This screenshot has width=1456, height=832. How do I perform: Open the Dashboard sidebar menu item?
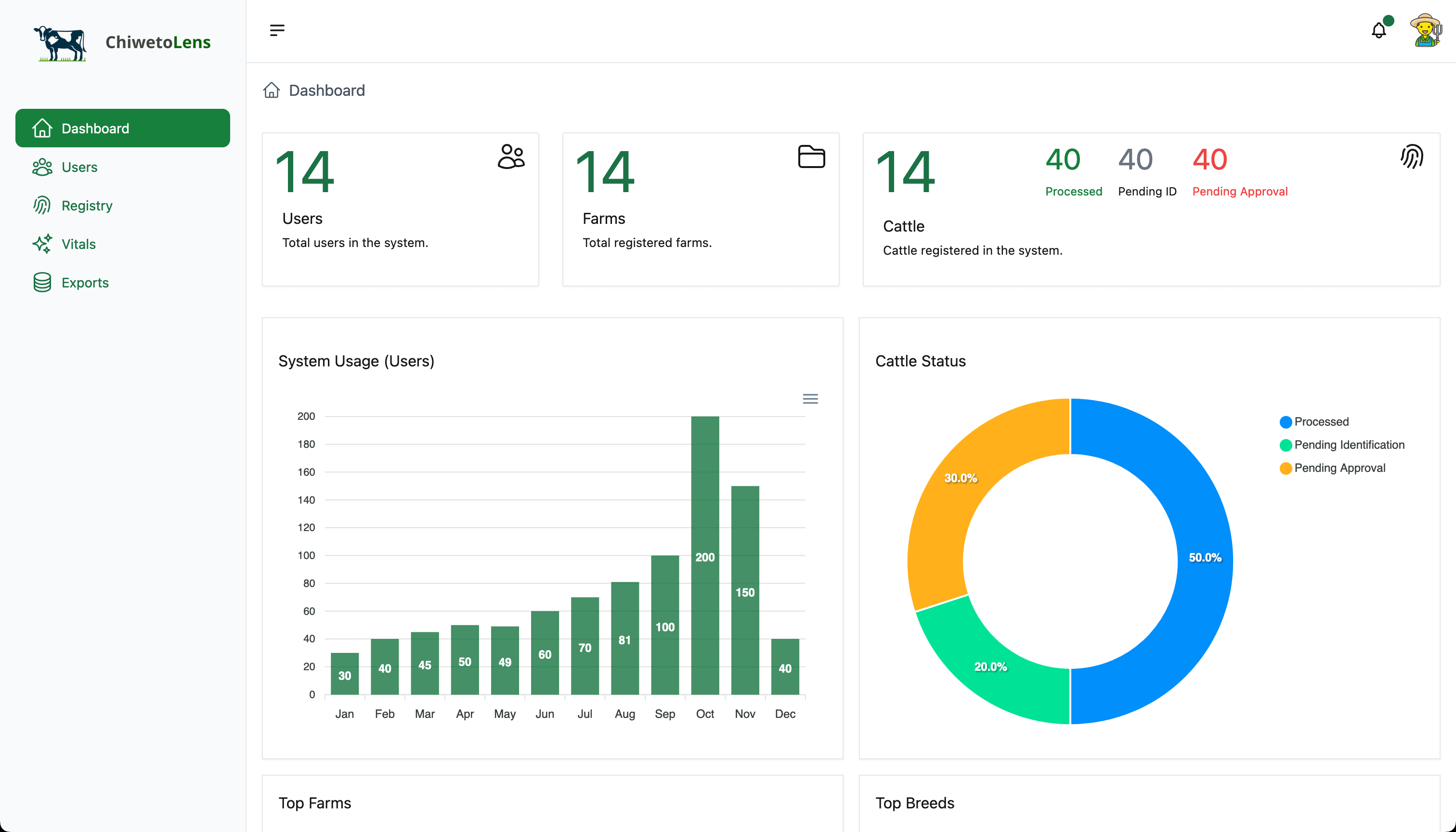[x=123, y=128]
